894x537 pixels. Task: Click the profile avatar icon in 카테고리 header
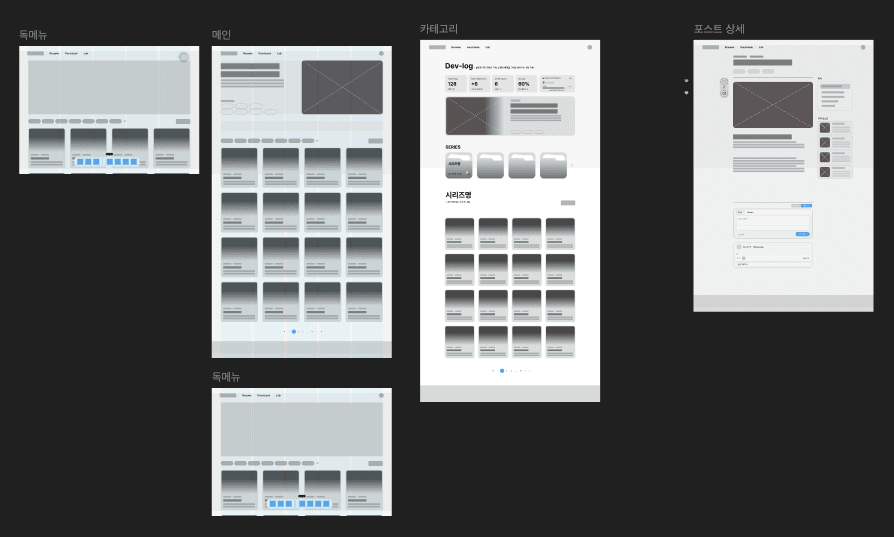tap(589, 47)
